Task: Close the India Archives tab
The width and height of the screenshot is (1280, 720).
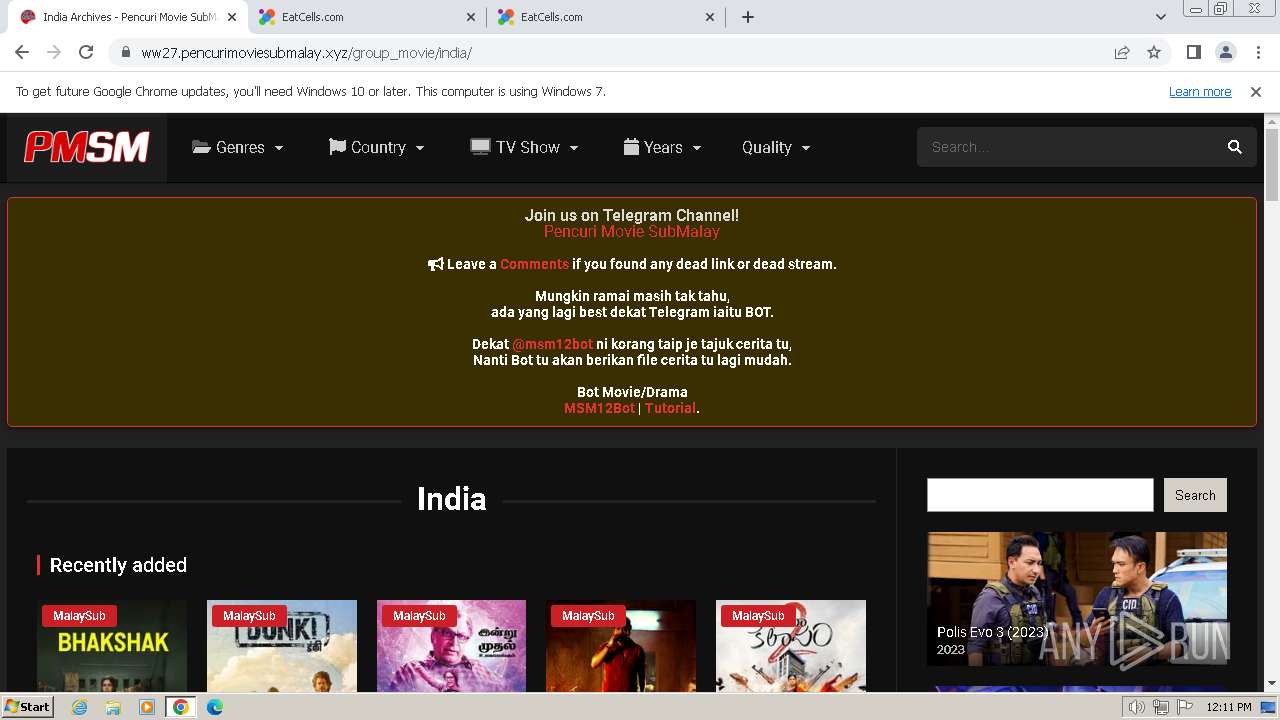Action: (x=231, y=17)
